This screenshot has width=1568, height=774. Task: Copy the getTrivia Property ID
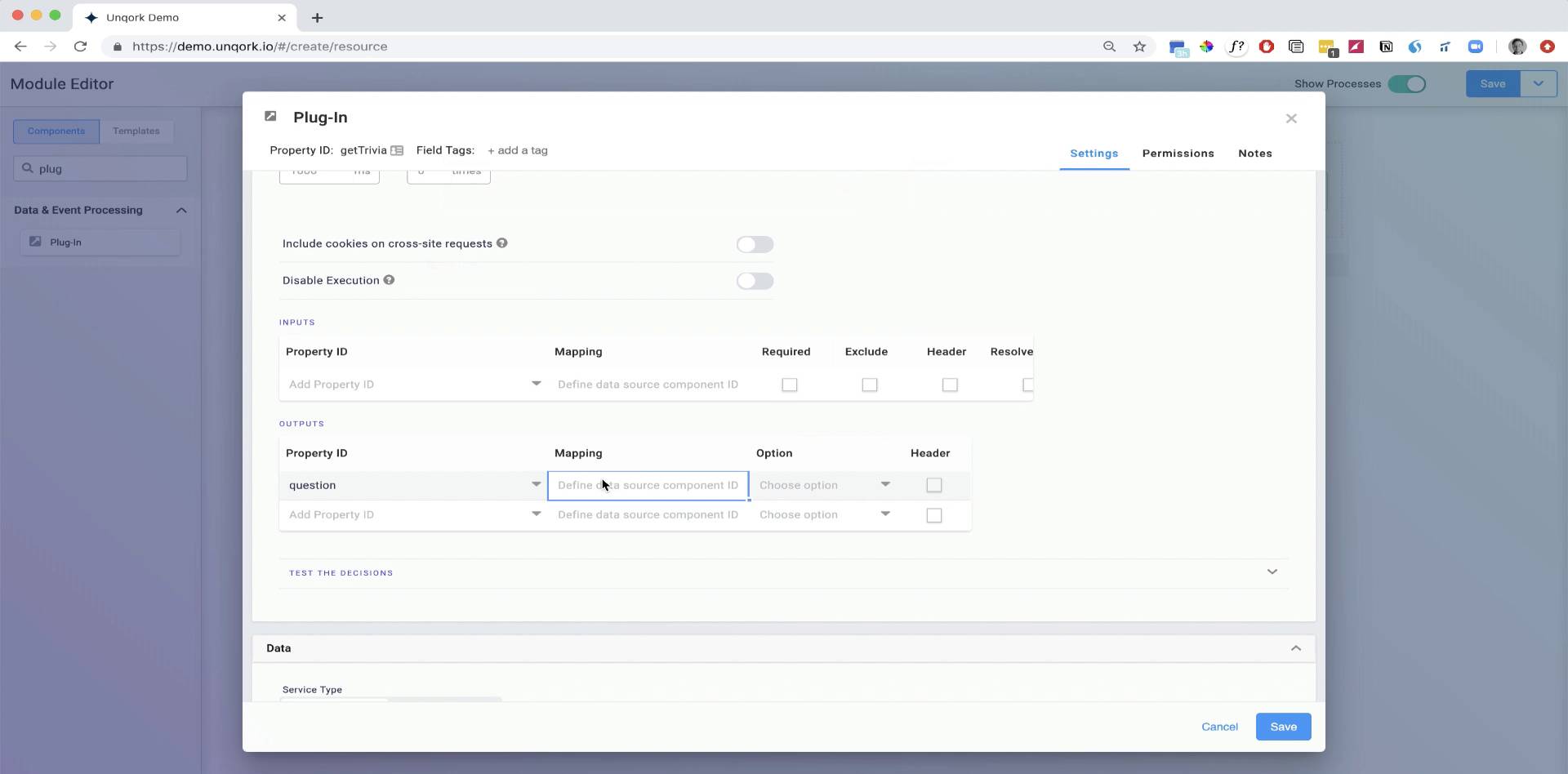(398, 150)
